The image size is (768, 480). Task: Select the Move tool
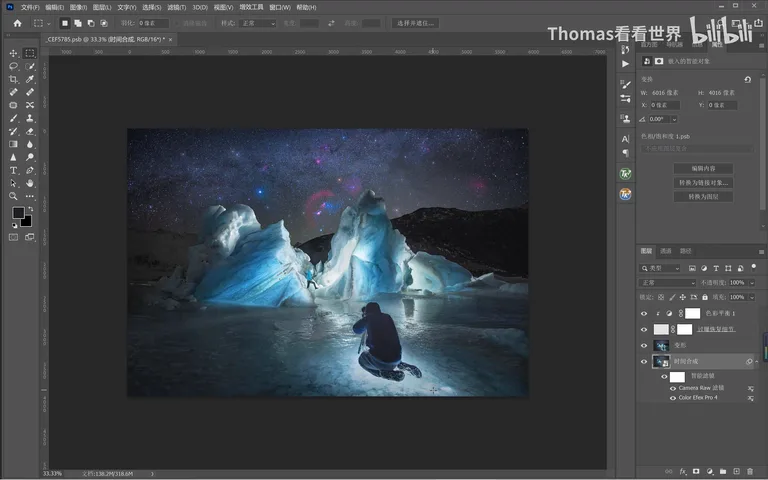pos(13,53)
